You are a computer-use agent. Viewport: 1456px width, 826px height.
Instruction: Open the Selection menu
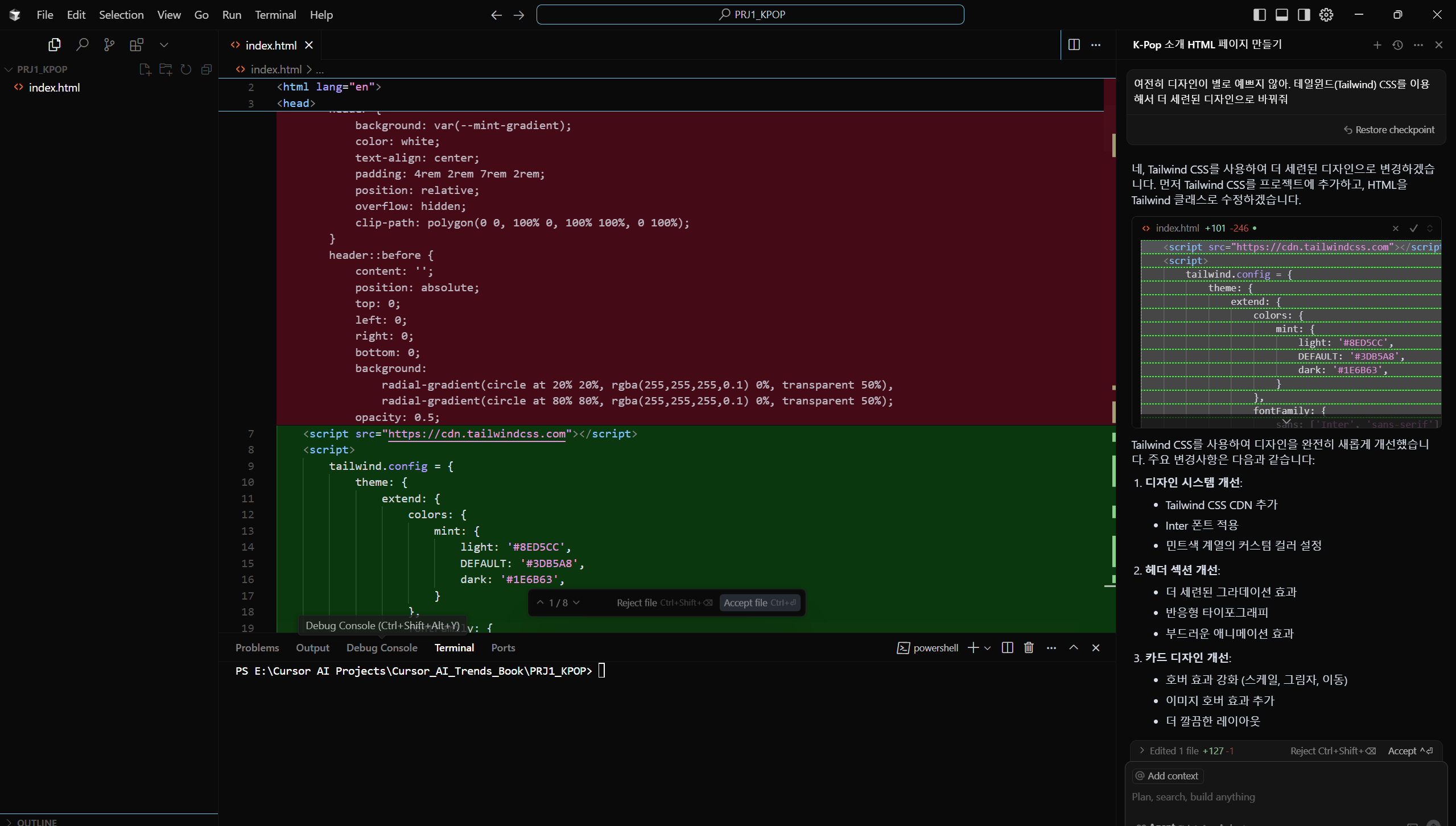point(121,15)
